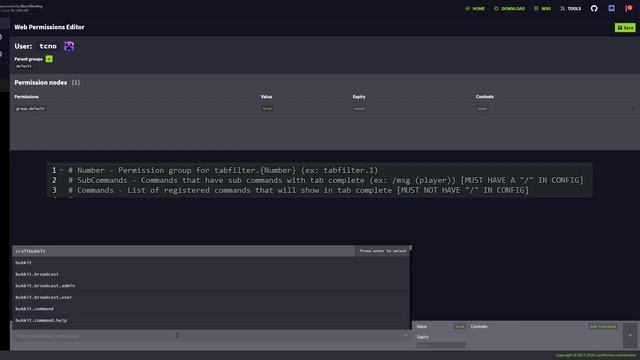Toggle the new node Value true switch
Viewport: 640px width, 360px height.
tap(460, 327)
